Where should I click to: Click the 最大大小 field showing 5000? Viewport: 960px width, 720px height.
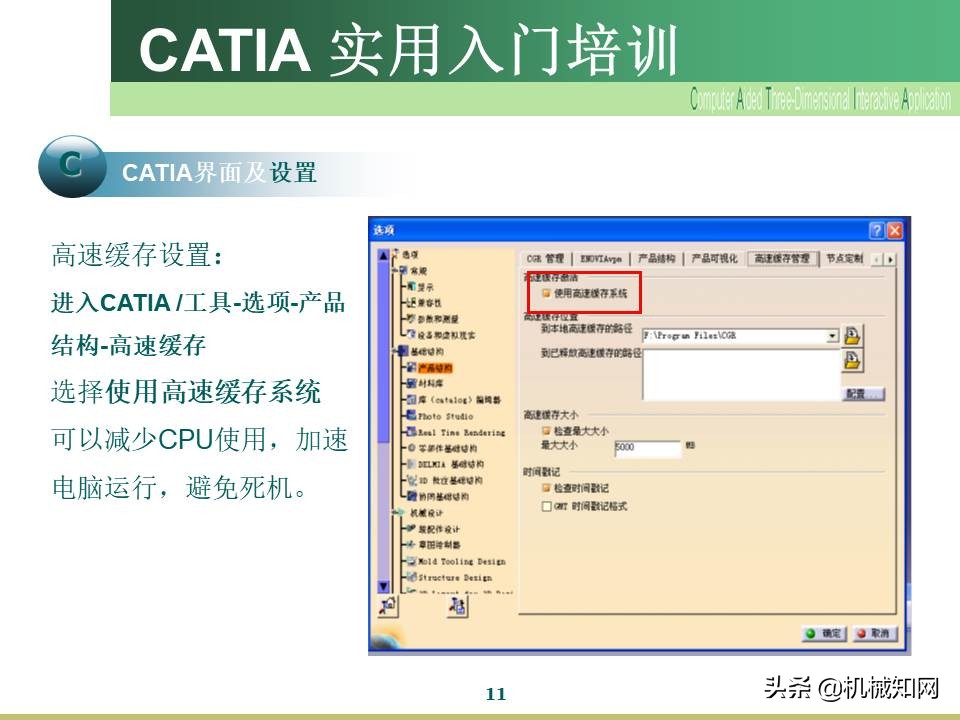point(647,448)
